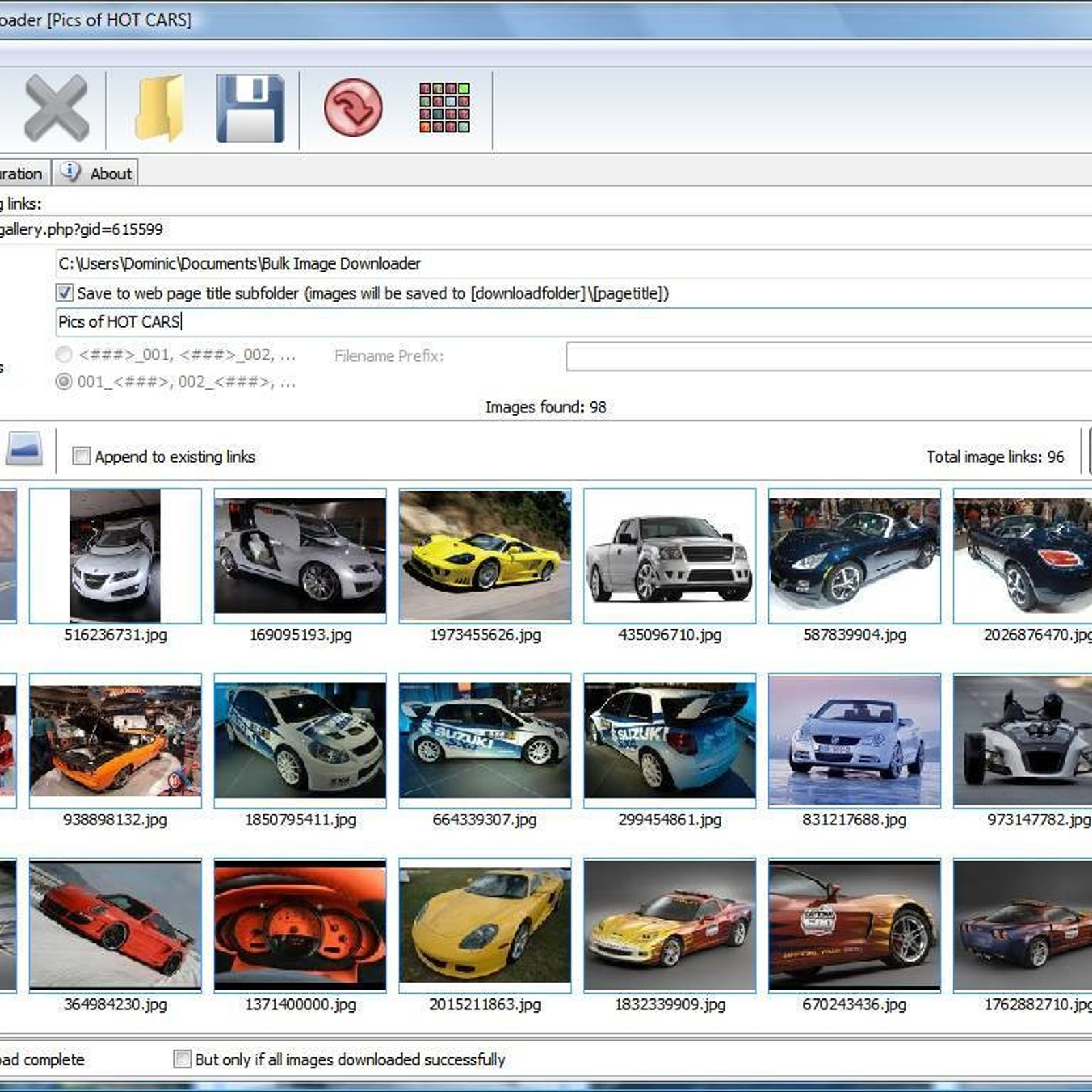This screenshot has width=1092, height=1092.
Task: Select thumbnail 1850795411.jpg
Action: [x=300, y=741]
